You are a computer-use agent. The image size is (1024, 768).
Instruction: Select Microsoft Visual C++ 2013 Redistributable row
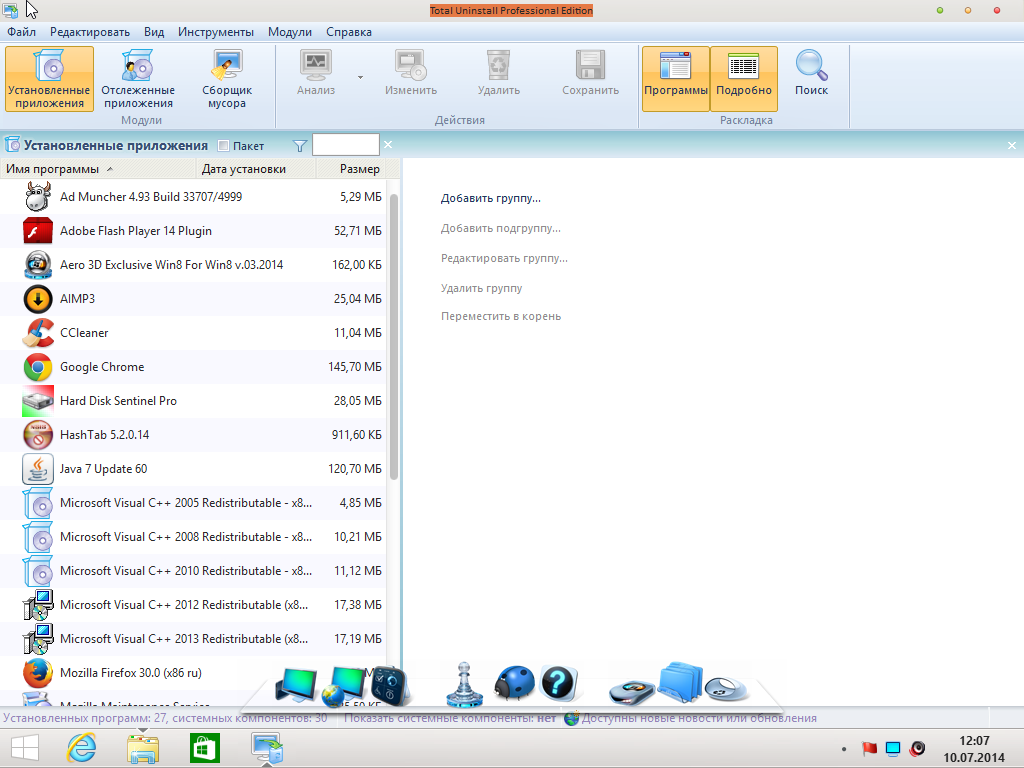[x=193, y=639]
